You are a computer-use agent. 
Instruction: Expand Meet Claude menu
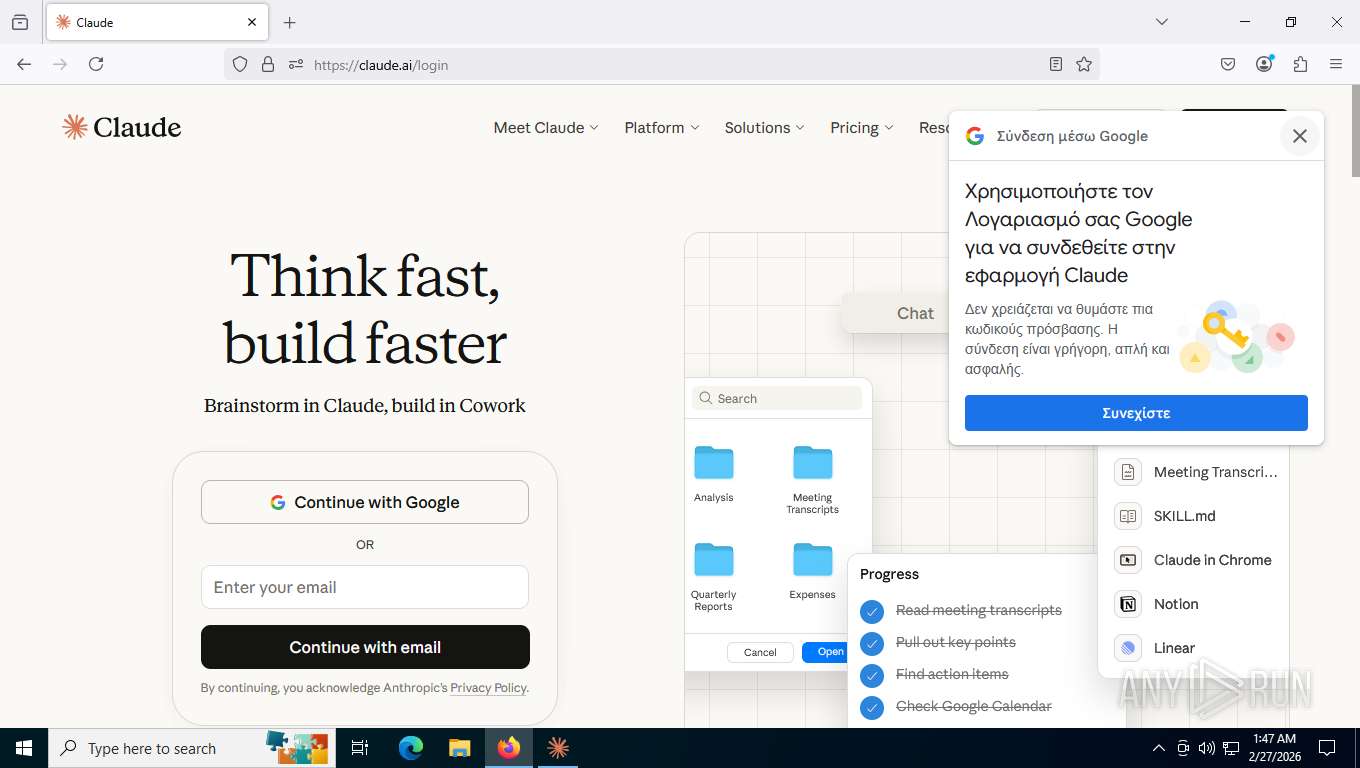click(546, 127)
